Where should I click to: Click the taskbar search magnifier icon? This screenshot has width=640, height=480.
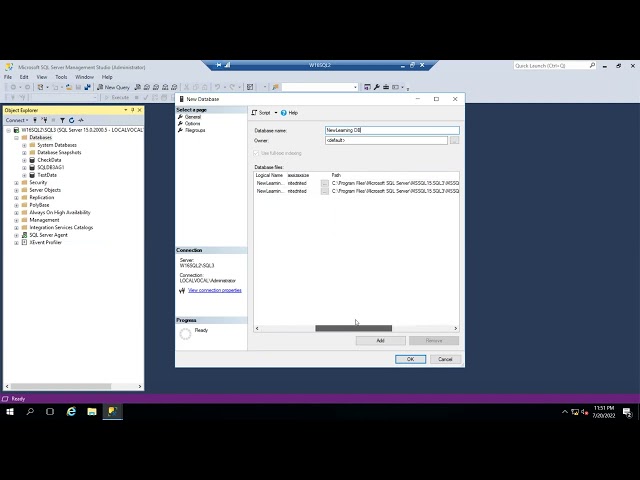pyautogui.click(x=30, y=411)
